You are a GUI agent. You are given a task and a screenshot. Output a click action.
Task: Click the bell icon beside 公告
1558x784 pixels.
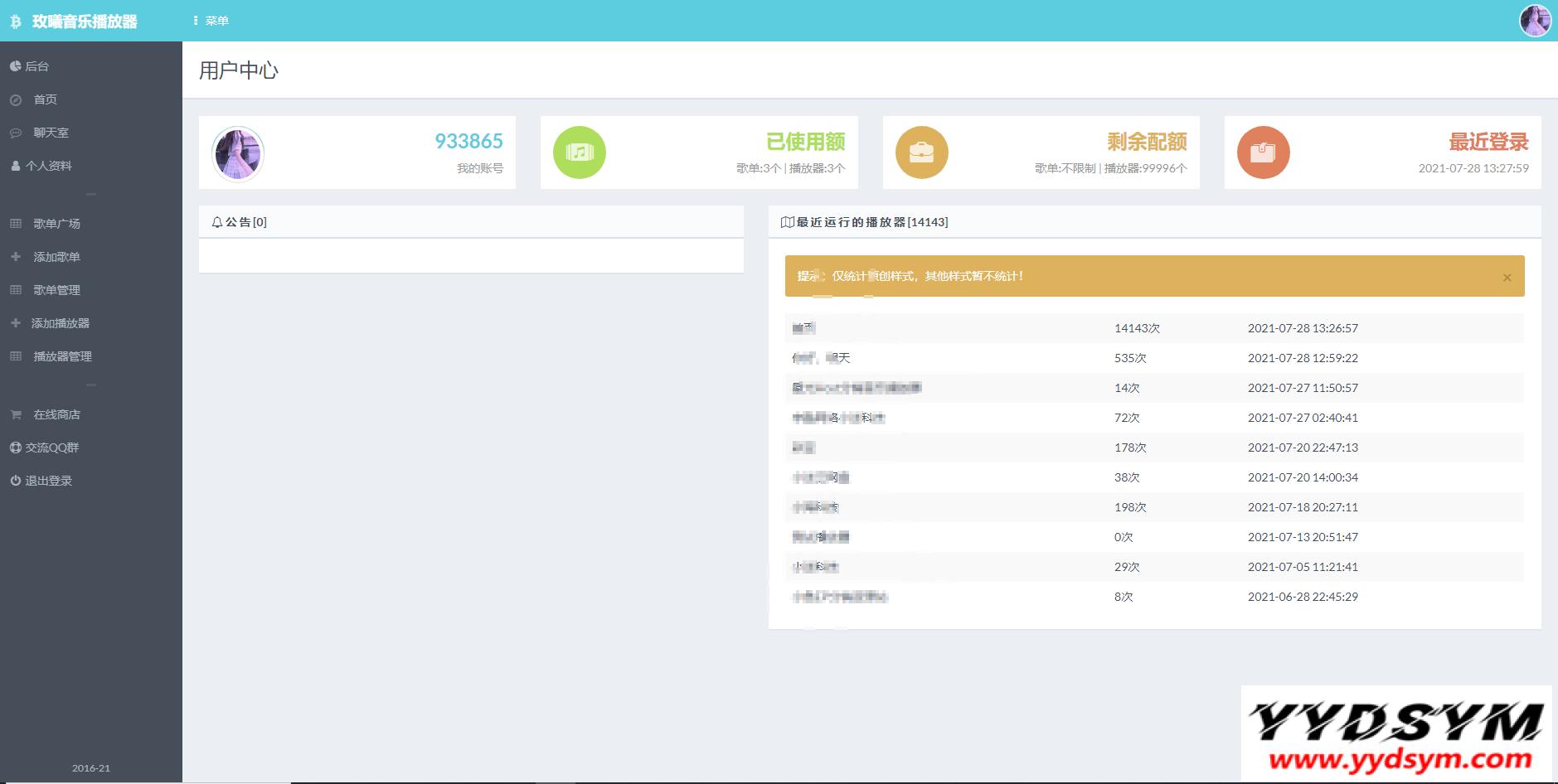217,222
